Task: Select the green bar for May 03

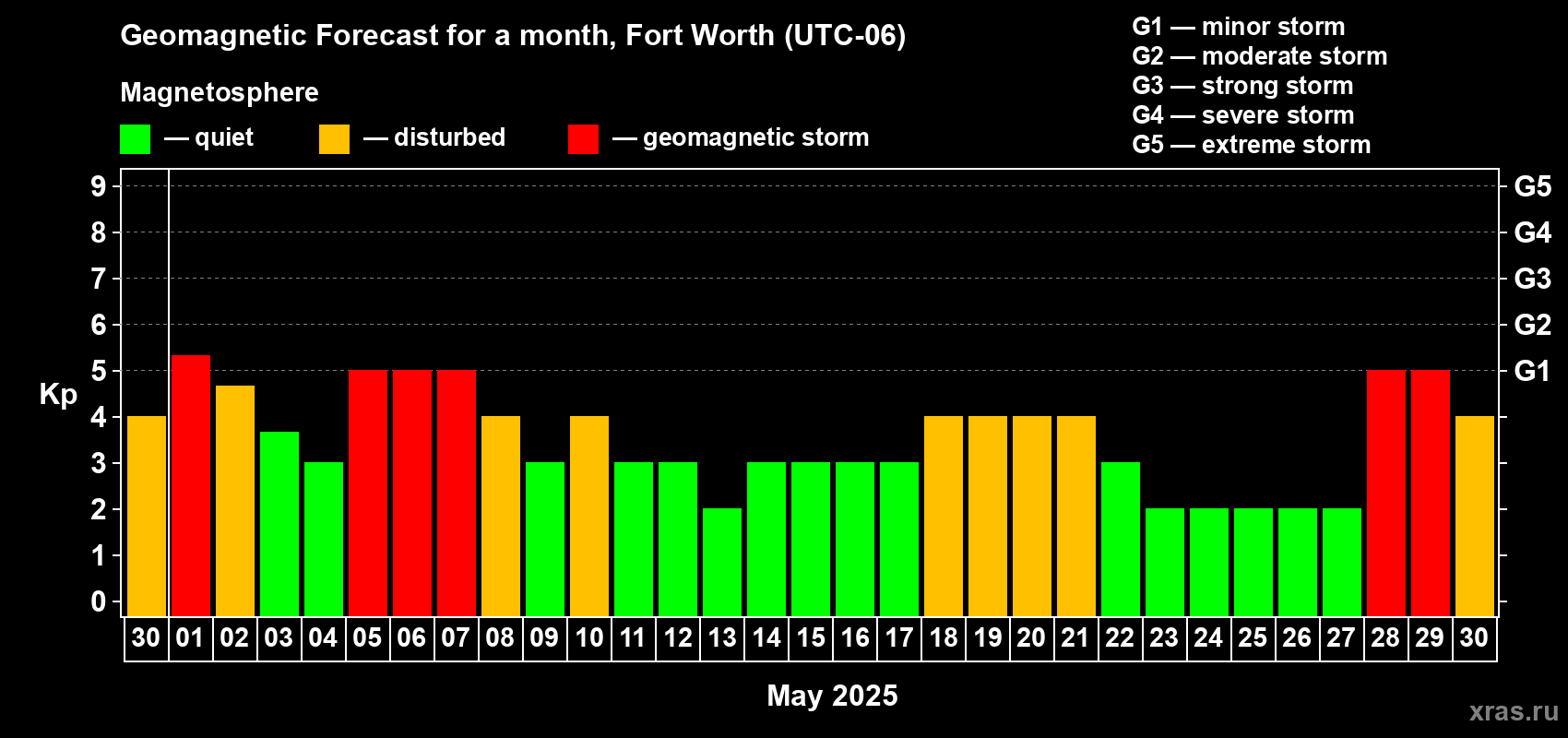Action: pyautogui.click(x=279, y=524)
